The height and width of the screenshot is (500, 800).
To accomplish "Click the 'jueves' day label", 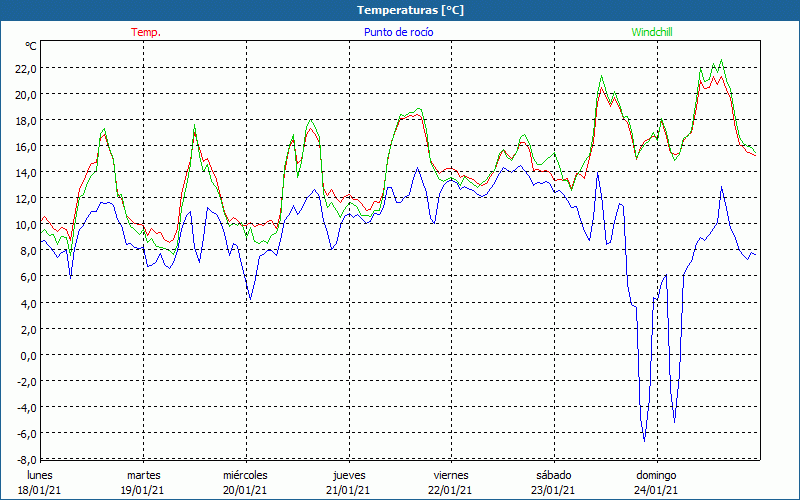I will coord(349,475).
